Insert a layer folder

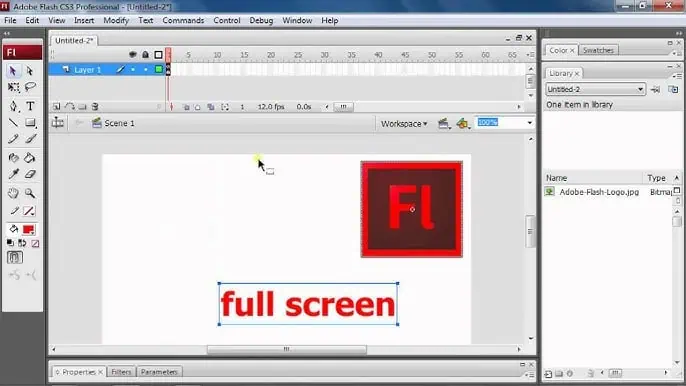click(82, 107)
